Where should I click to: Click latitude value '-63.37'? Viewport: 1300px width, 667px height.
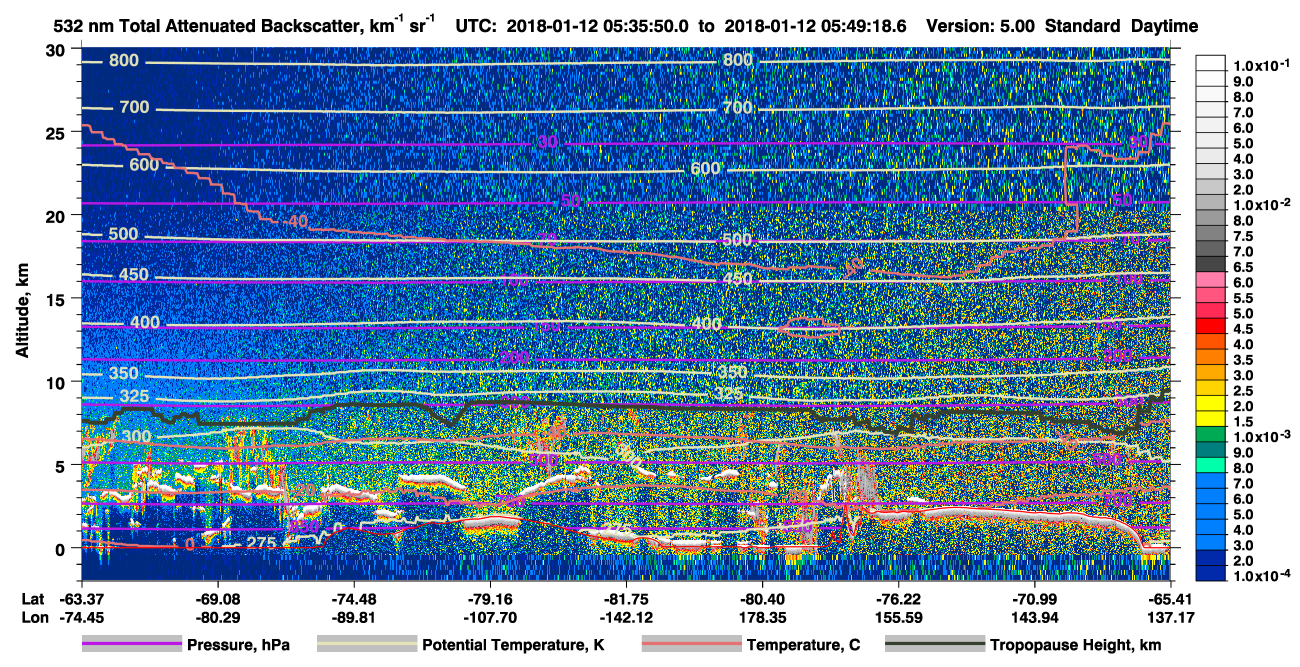coord(81,600)
